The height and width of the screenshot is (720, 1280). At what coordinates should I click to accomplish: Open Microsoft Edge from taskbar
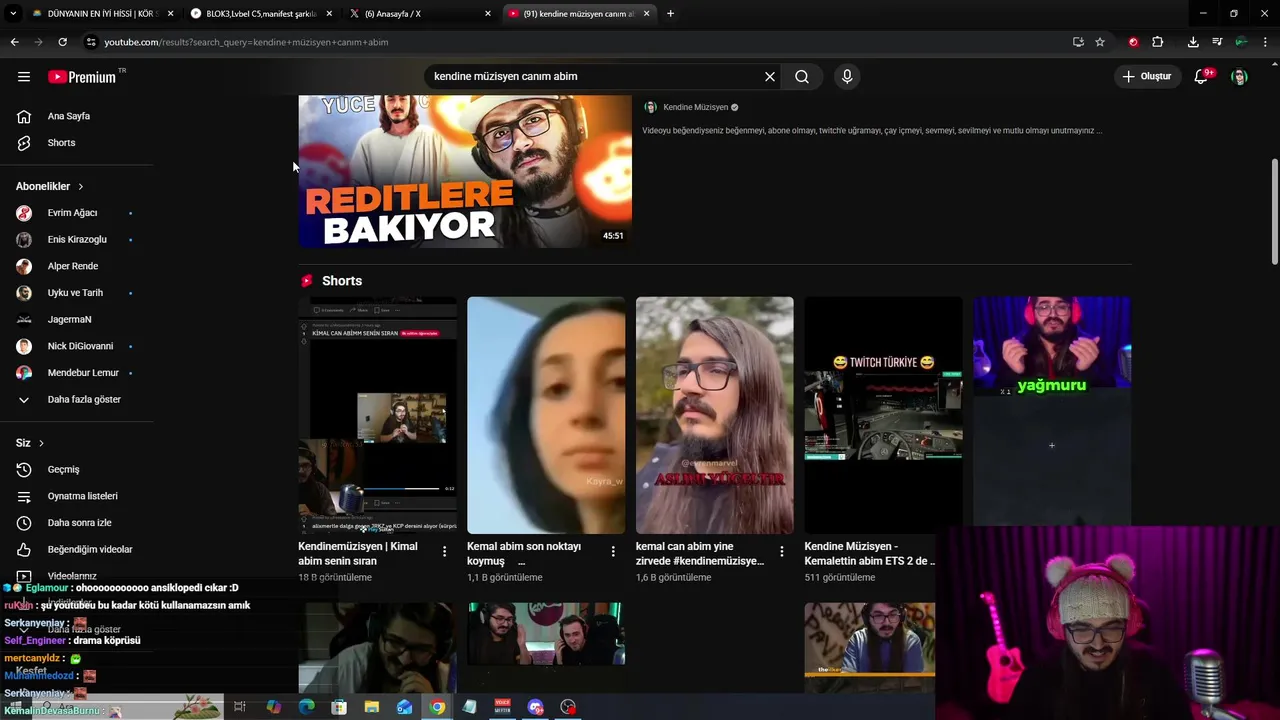[306, 707]
